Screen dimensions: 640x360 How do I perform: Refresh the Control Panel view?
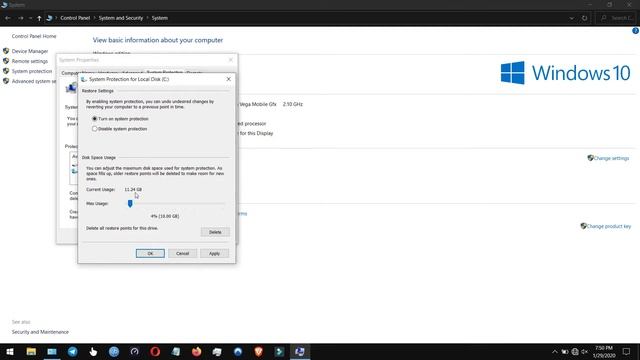coord(584,18)
